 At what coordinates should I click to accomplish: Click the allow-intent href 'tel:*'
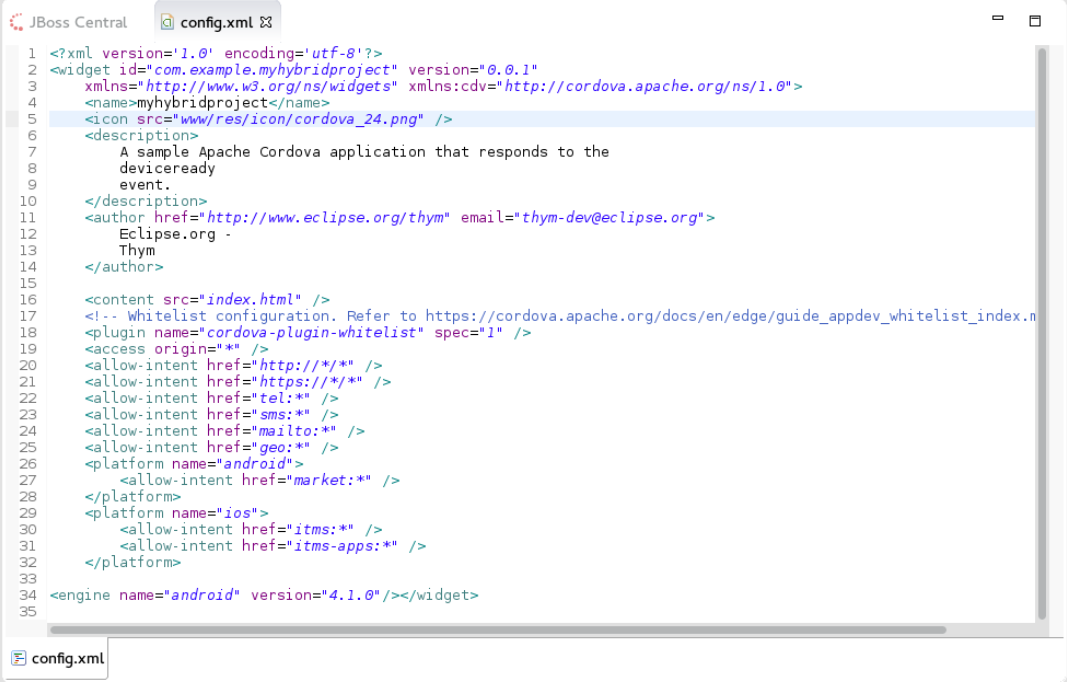pyautogui.click(x=281, y=398)
